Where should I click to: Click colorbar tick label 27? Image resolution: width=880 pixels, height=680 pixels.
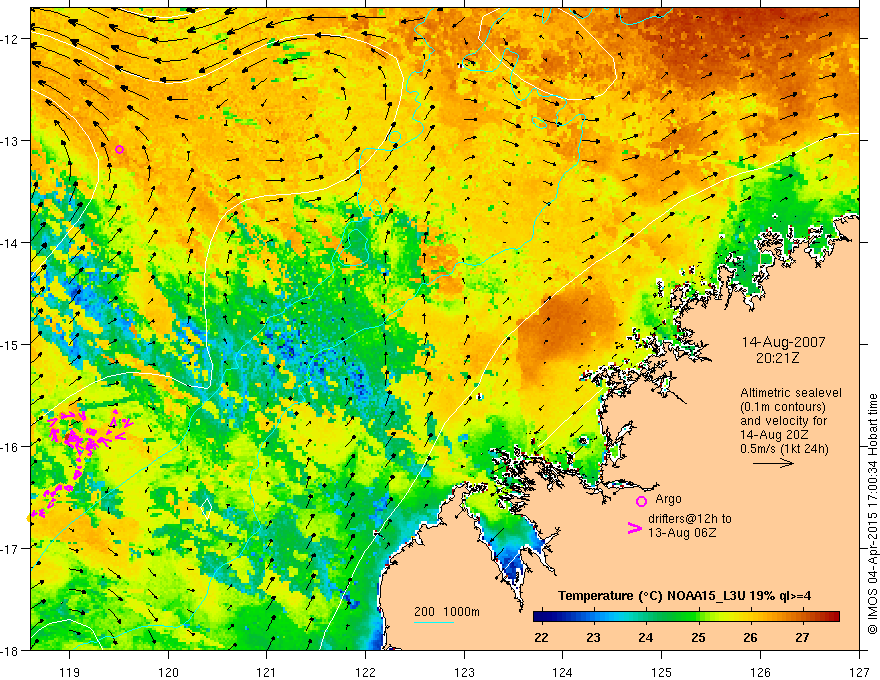803,637
